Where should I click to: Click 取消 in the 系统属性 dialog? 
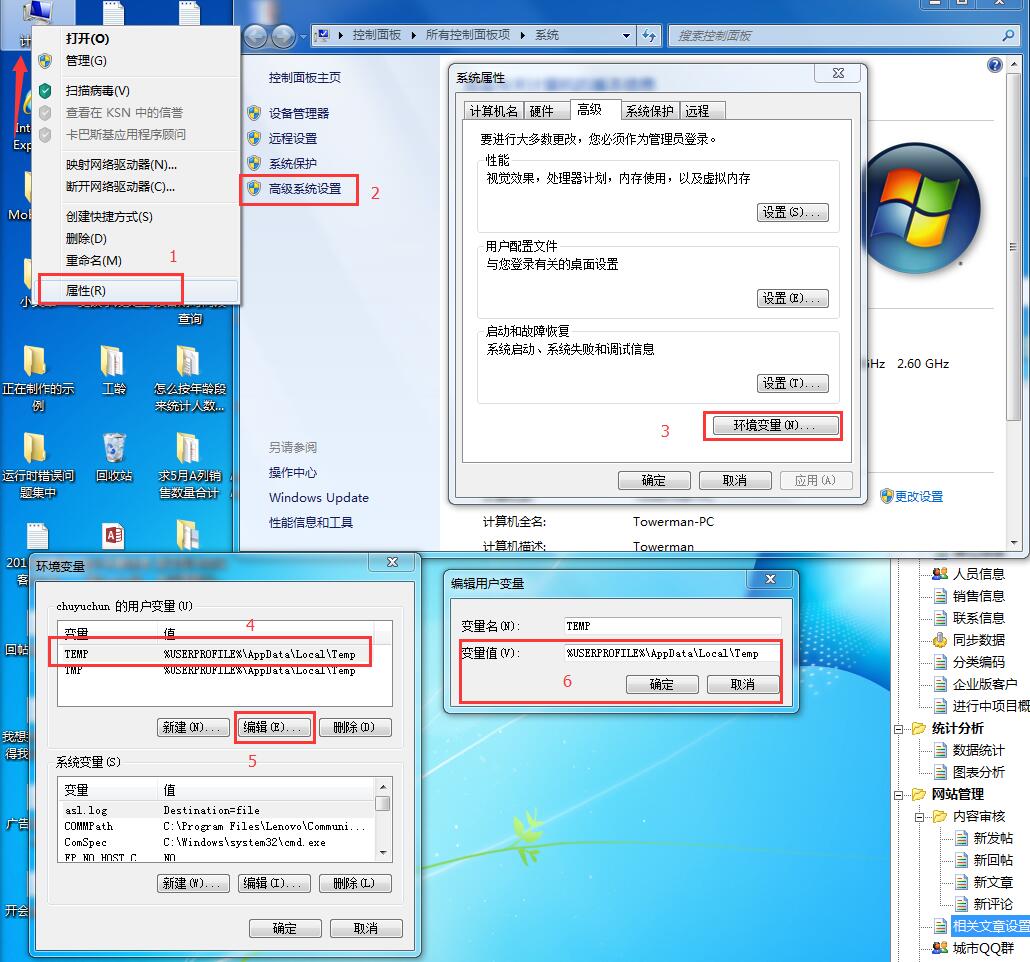734,480
